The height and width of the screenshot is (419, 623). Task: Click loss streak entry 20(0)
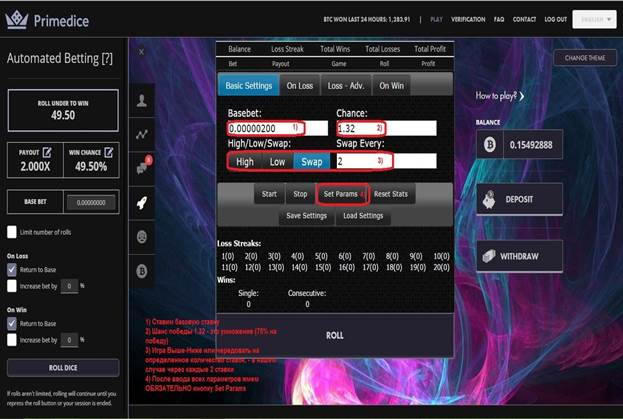tap(441, 267)
